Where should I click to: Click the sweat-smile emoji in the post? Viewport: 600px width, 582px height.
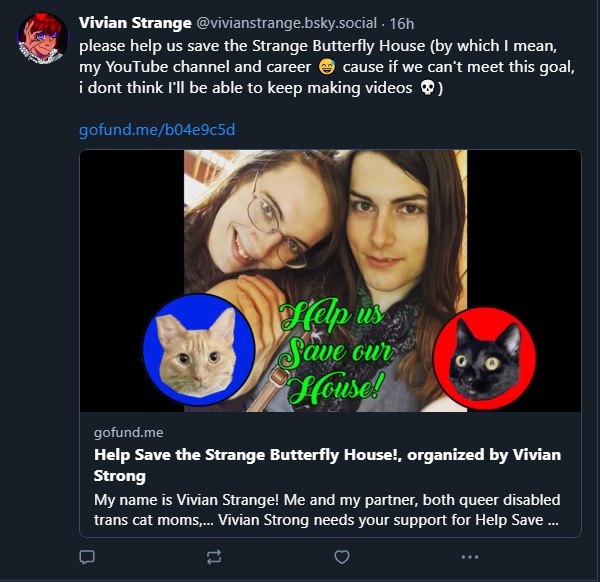325,67
